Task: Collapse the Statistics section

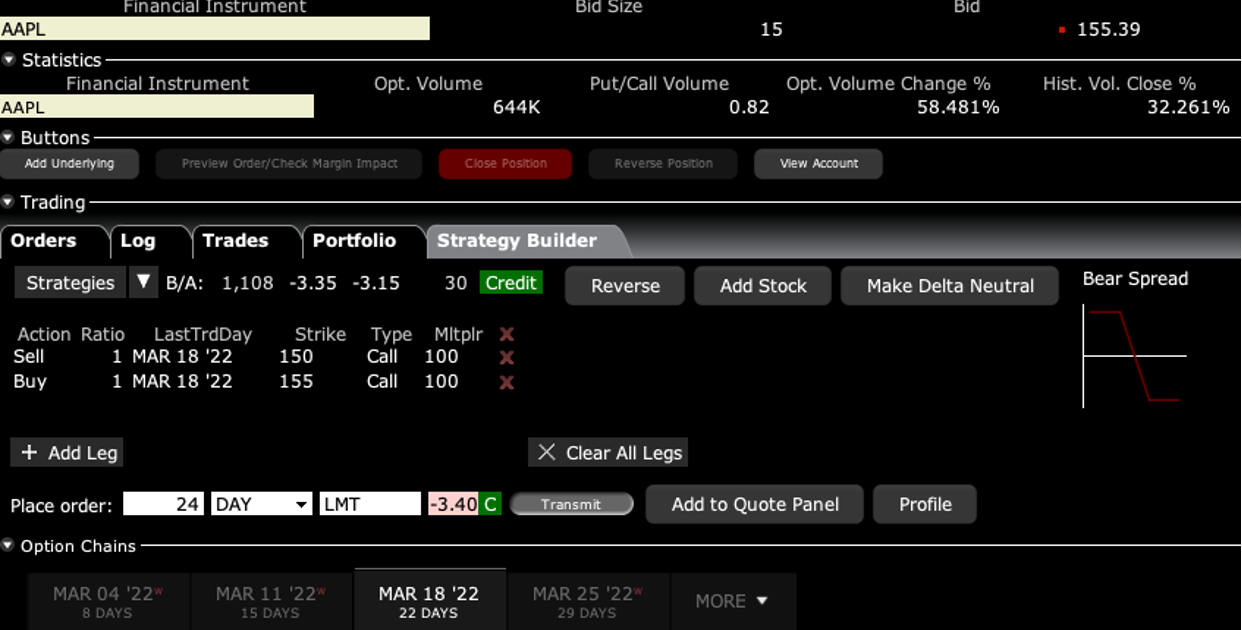Action: (8, 60)
